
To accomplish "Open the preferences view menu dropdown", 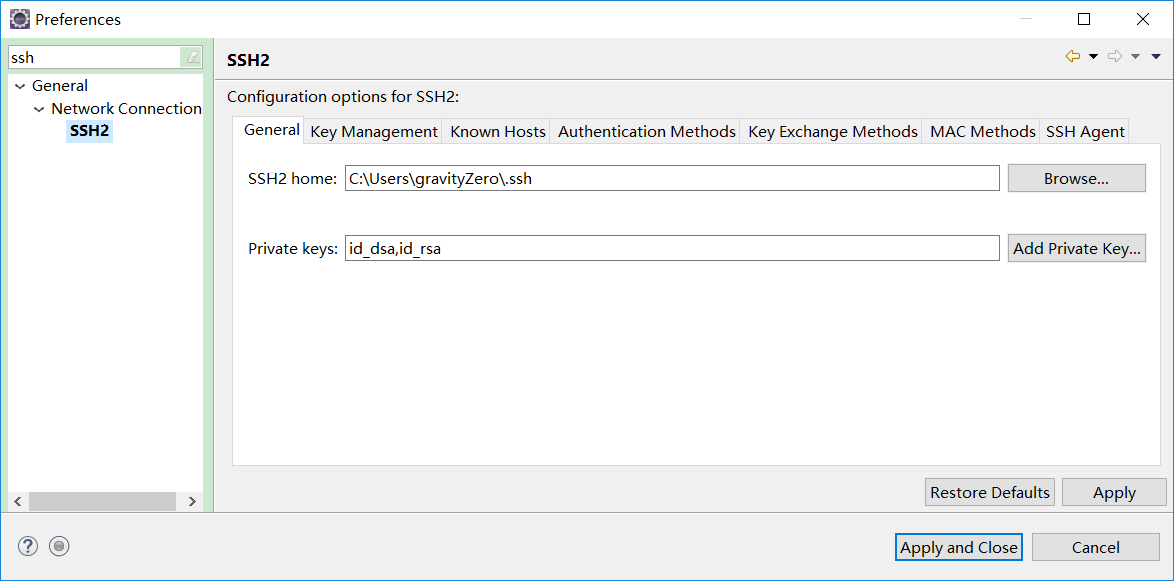I will click(1156, 57).
